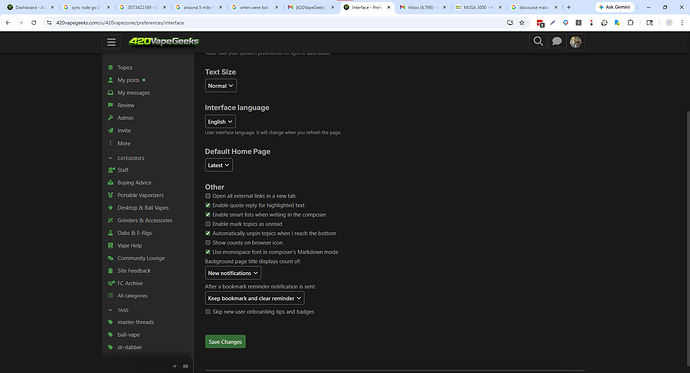Open the ball-vape tag link
This screenshot has height=373, width=690.
click(x=128, y=335)
